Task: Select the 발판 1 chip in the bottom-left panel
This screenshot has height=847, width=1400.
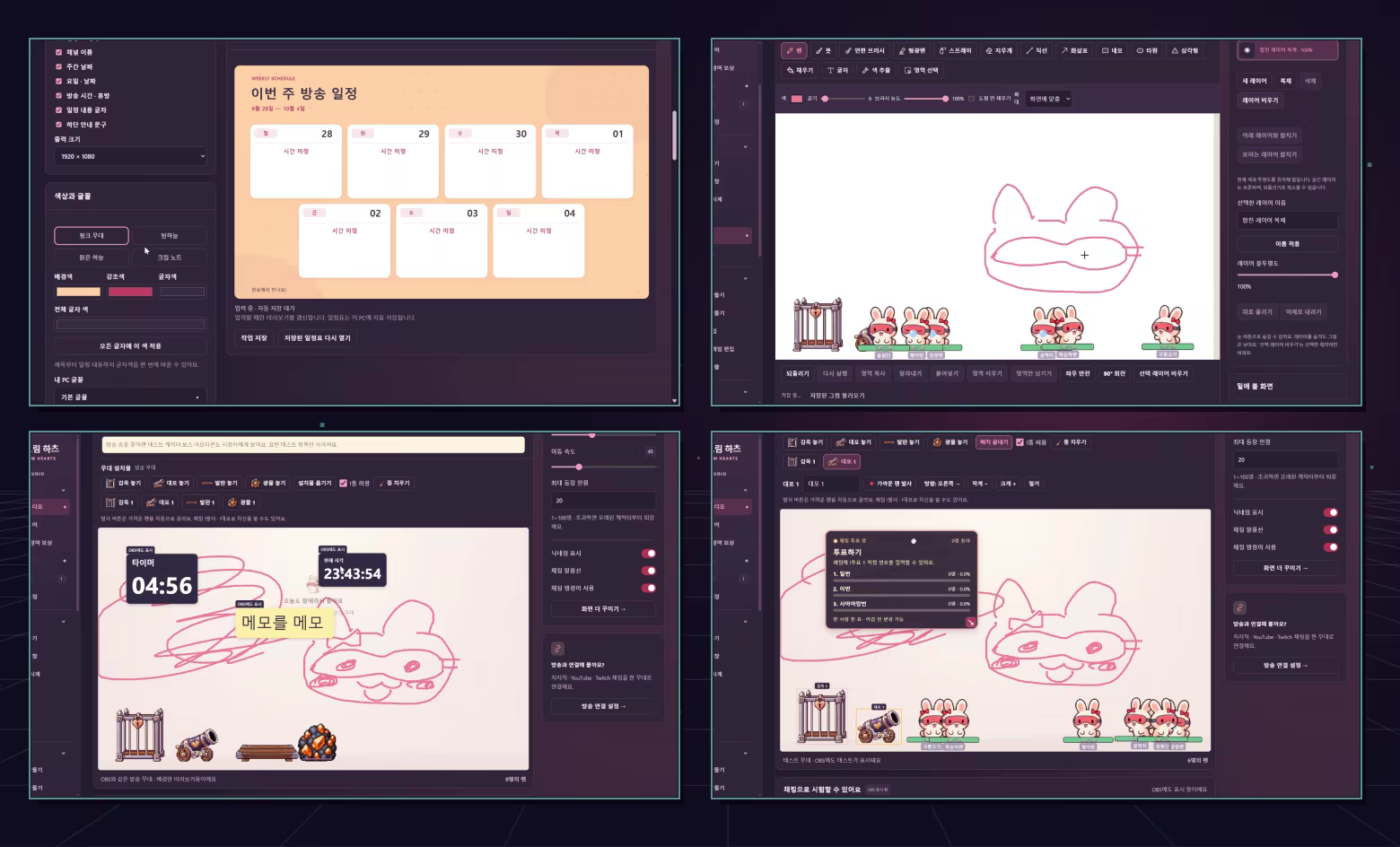Action: 202,502
